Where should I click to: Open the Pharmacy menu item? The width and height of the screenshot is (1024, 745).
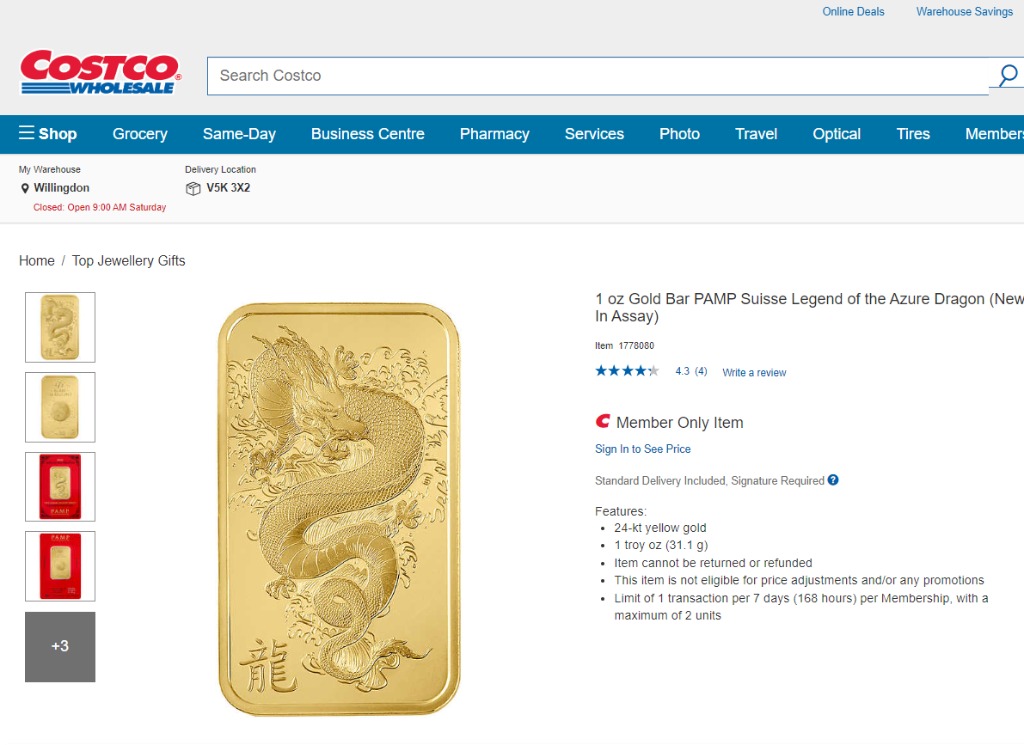494,134
